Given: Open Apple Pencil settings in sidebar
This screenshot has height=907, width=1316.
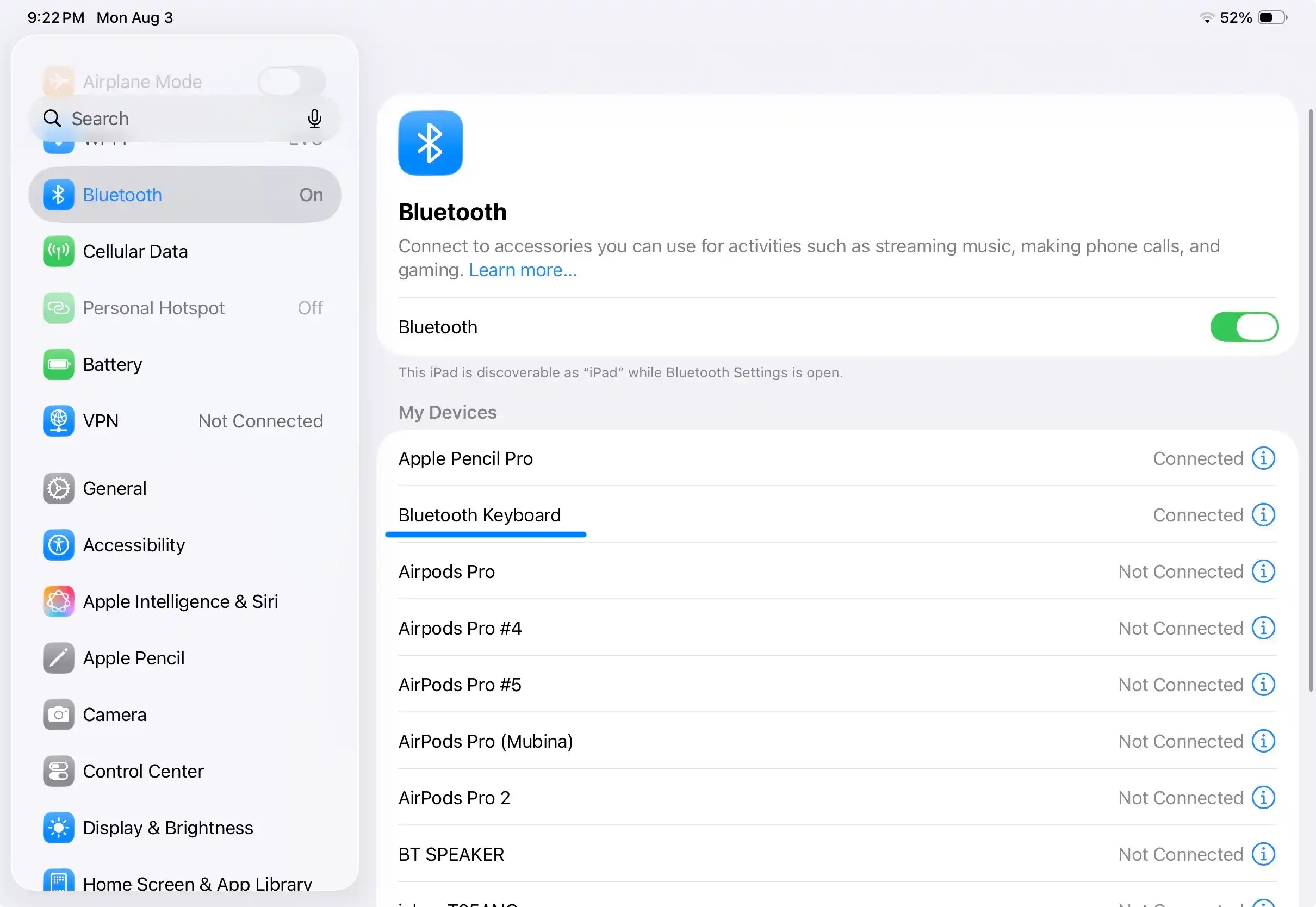Looking at the screenshot, I should click(185, 658).
